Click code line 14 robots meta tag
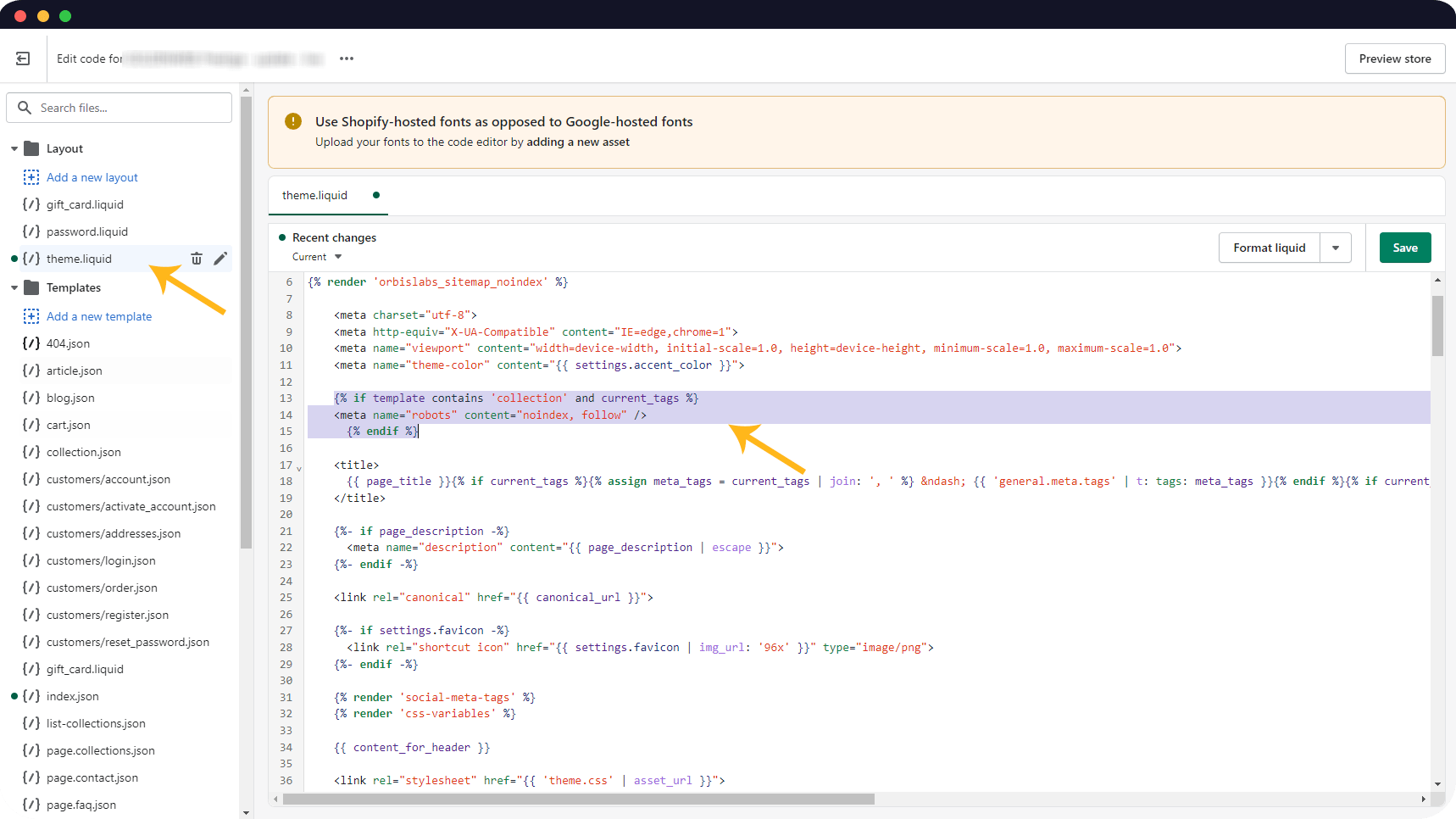 491,415
